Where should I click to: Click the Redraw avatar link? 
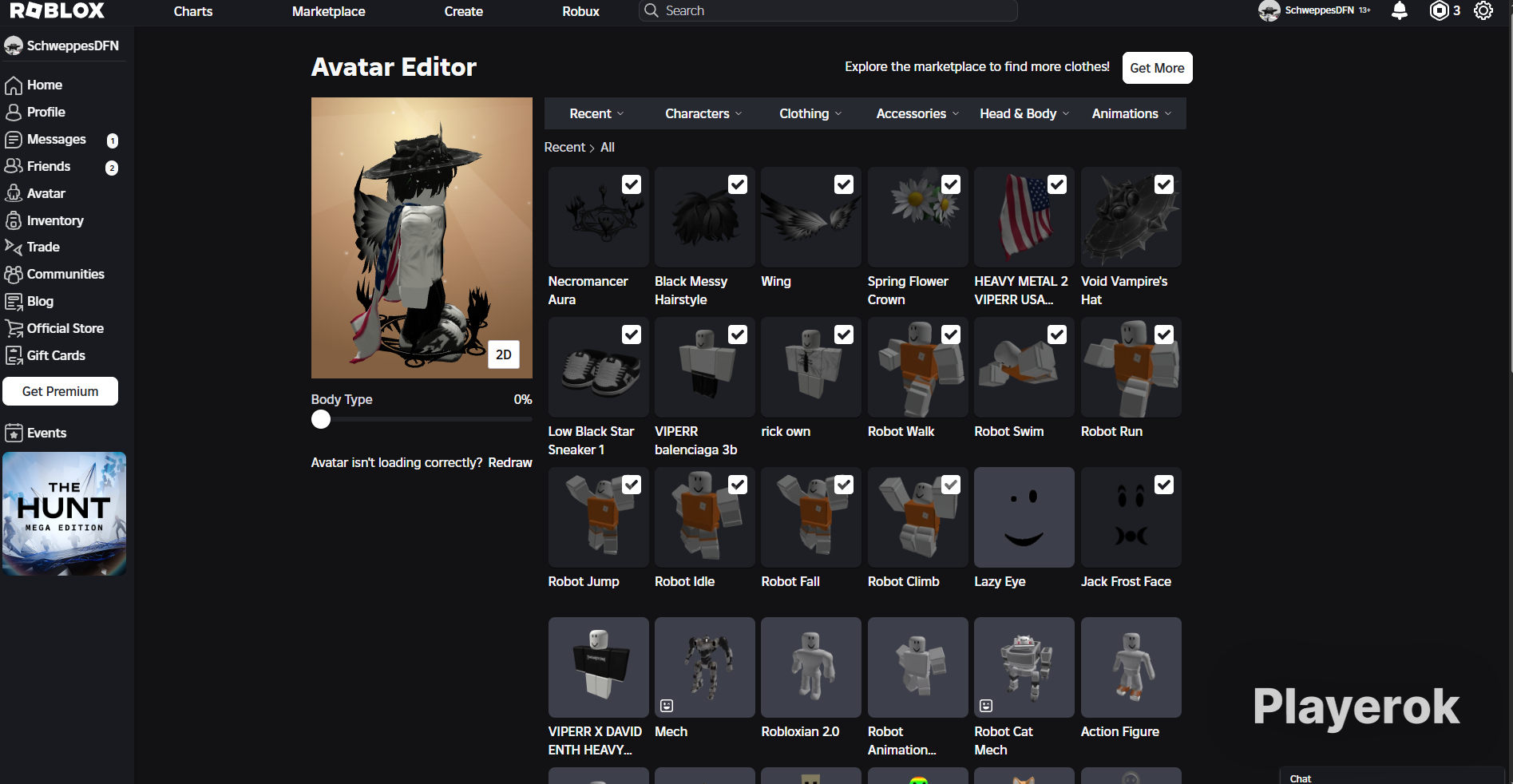[x=510, y=462]
